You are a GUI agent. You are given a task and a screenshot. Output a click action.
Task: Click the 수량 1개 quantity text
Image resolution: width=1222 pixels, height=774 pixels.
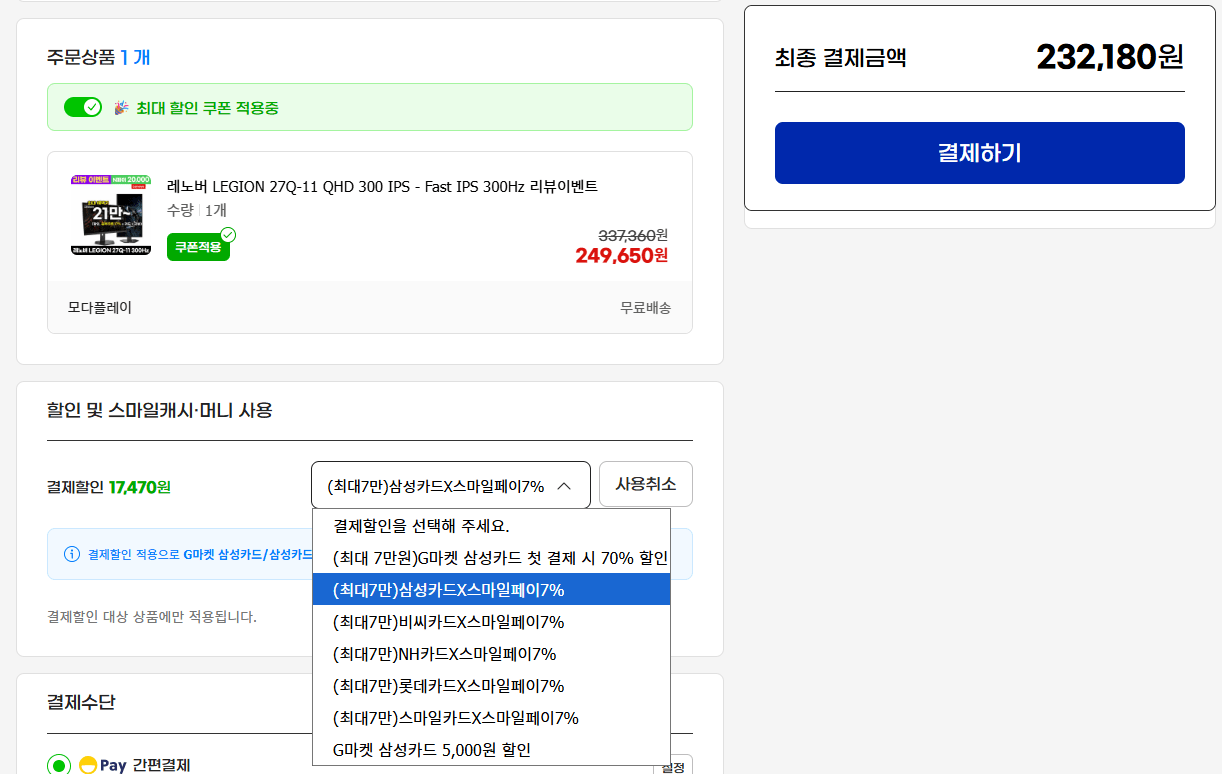197,210
